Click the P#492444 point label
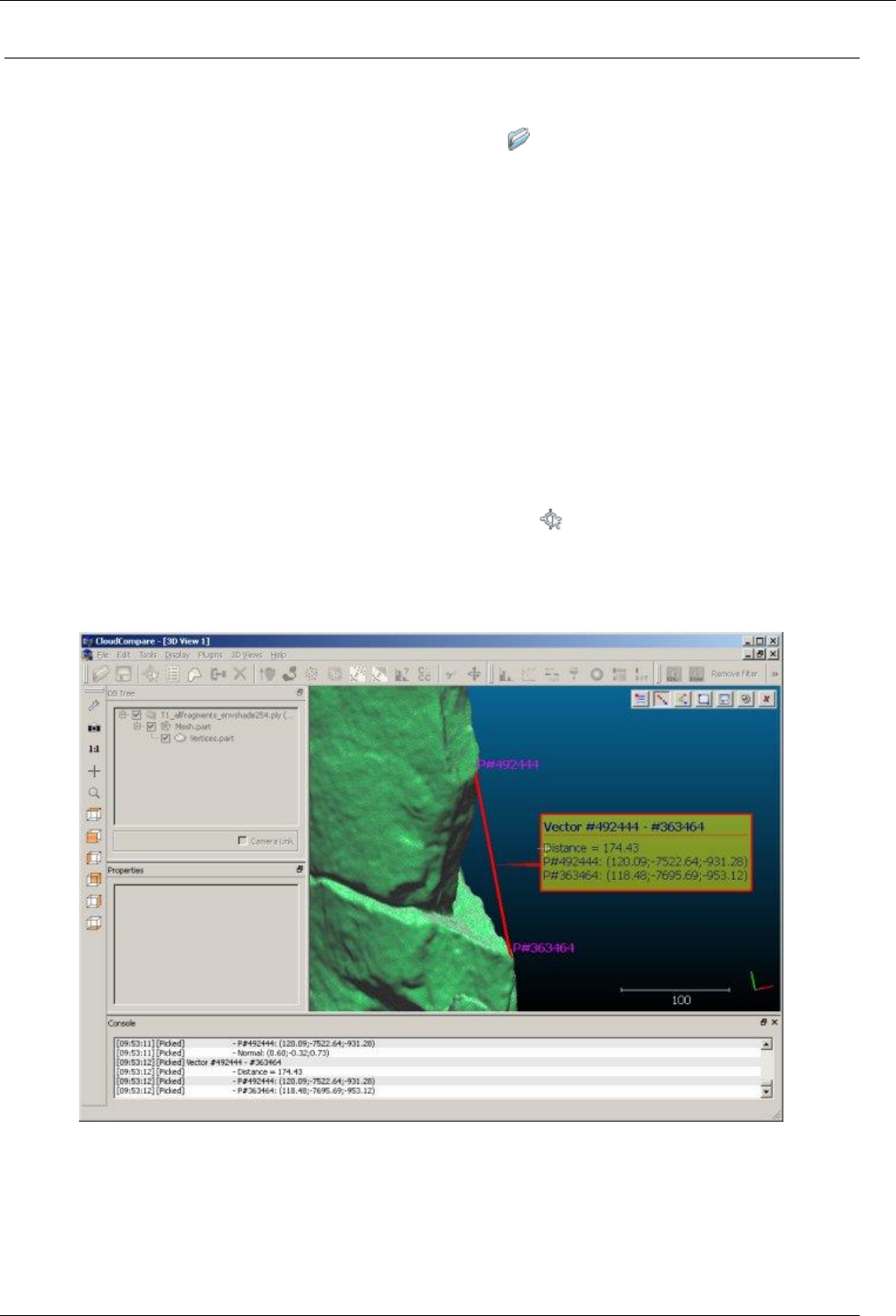 tap(509, 765)
